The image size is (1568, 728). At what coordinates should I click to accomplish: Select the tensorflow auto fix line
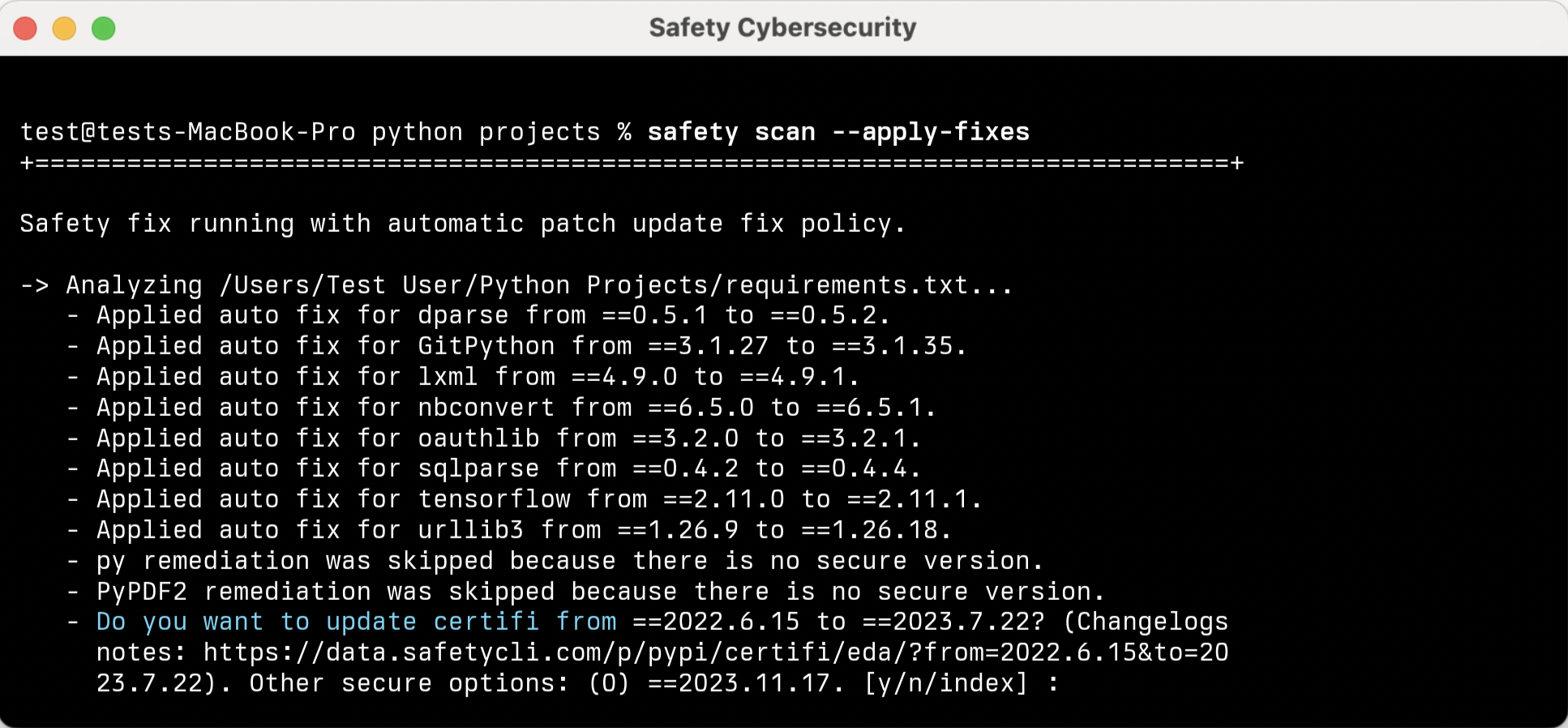[538, 499]
